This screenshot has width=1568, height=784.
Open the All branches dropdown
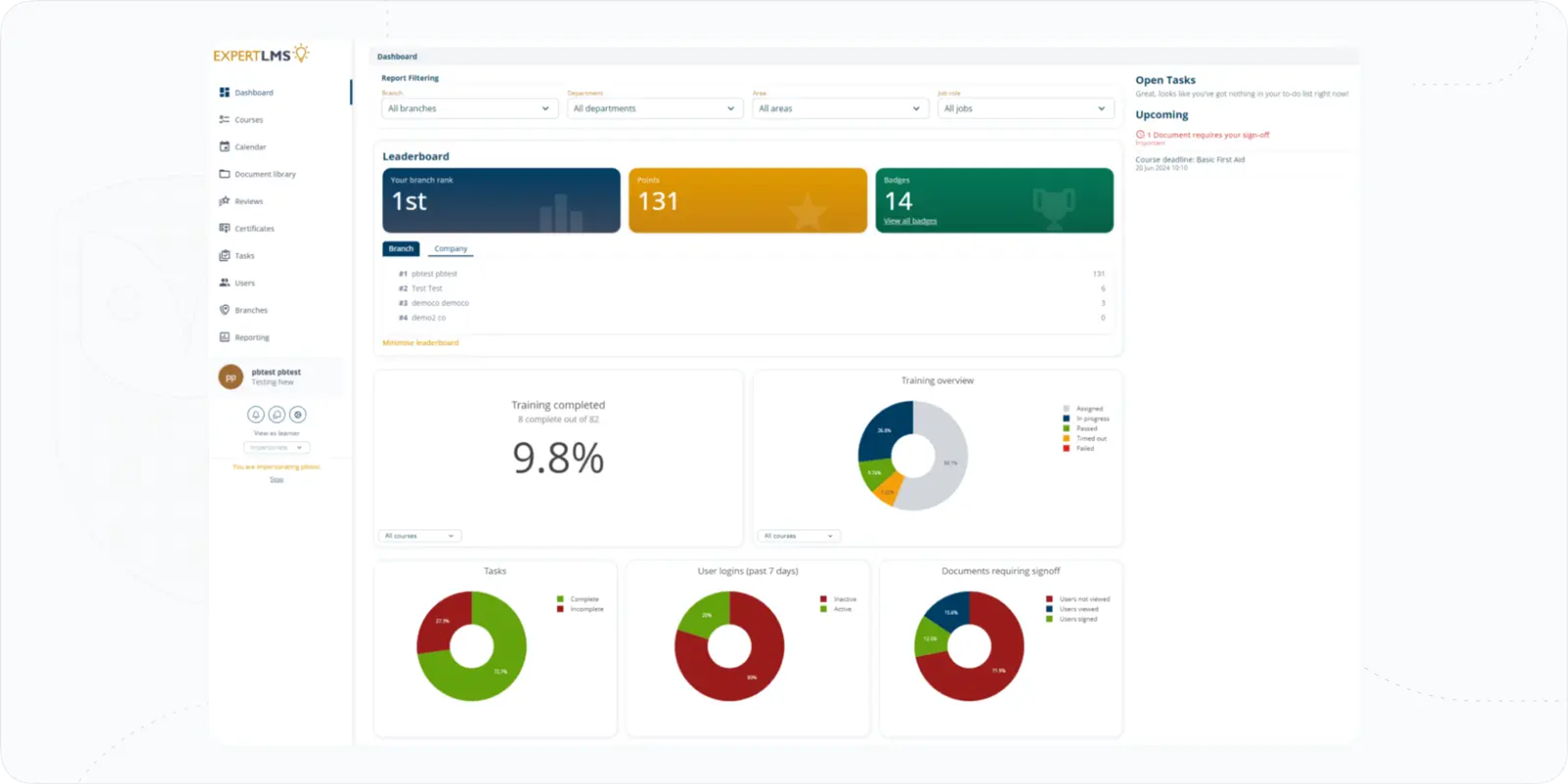click(x=469, y=108)
